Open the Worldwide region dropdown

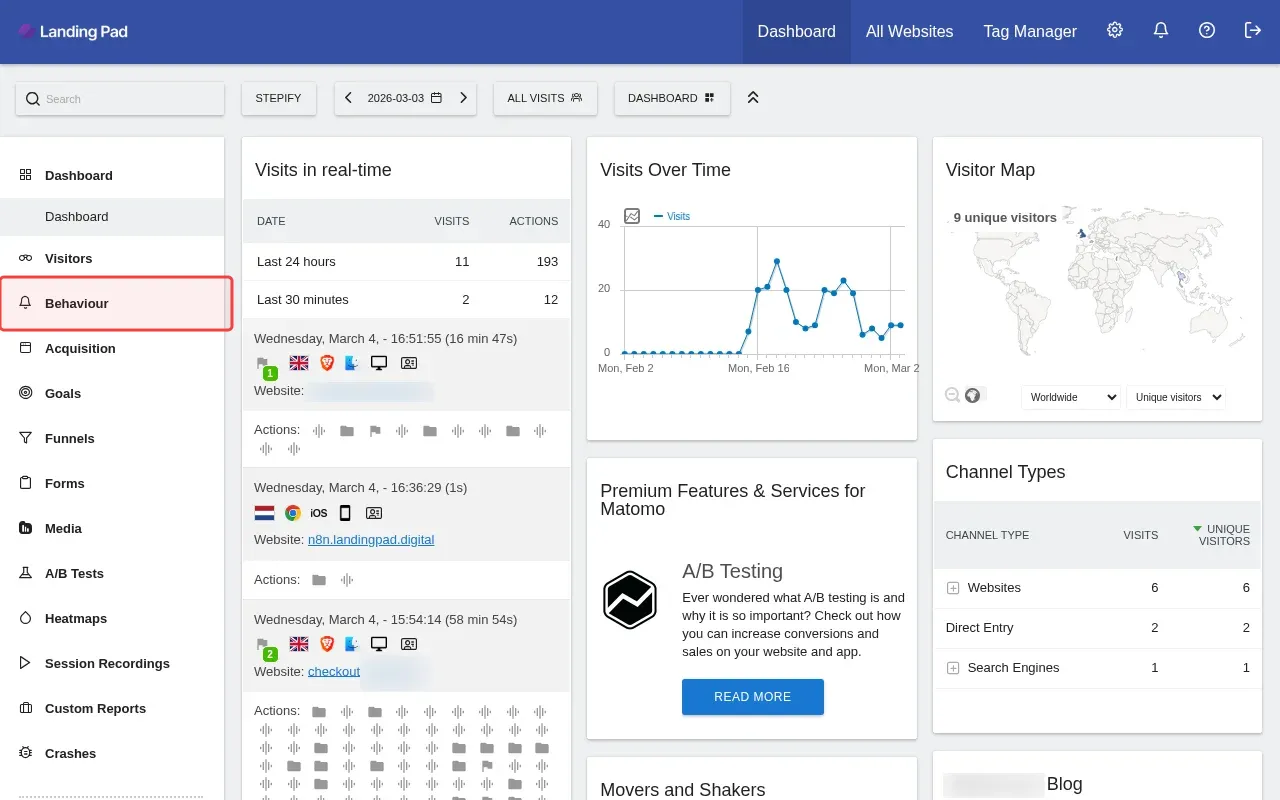coord(1070,397)
